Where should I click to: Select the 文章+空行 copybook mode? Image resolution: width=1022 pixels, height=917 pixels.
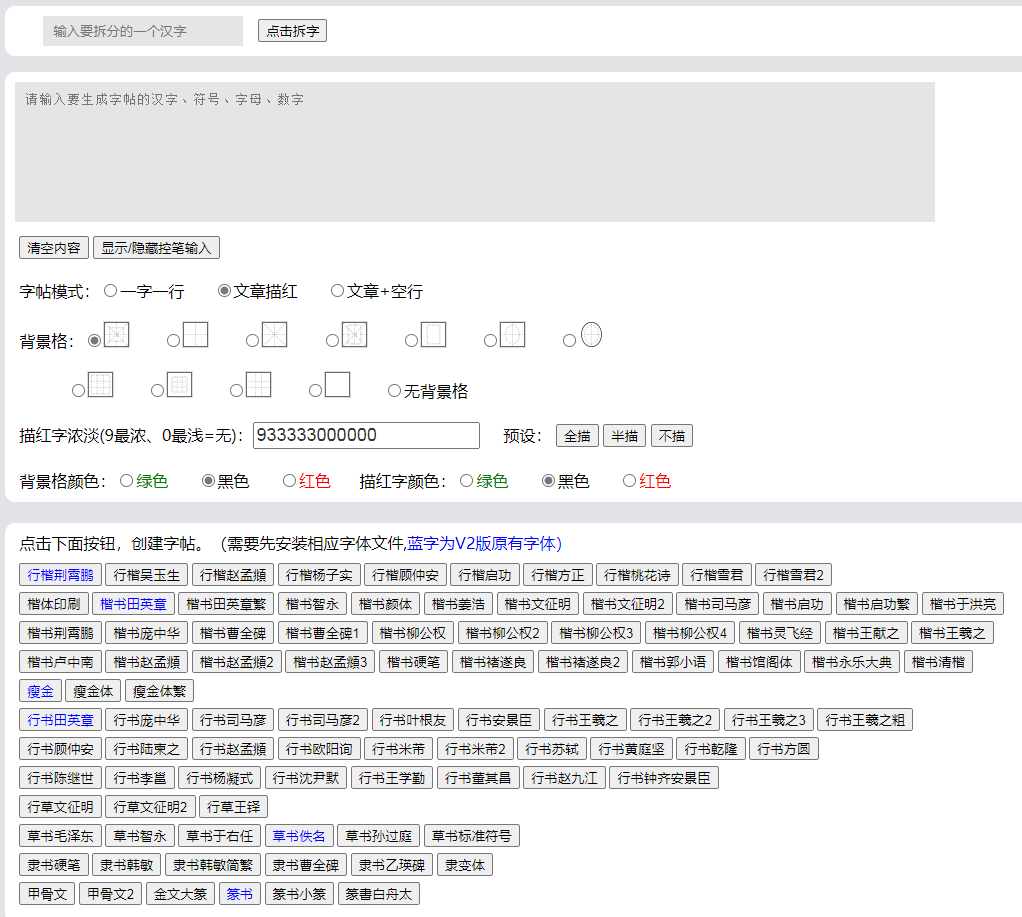coord(337,290)
